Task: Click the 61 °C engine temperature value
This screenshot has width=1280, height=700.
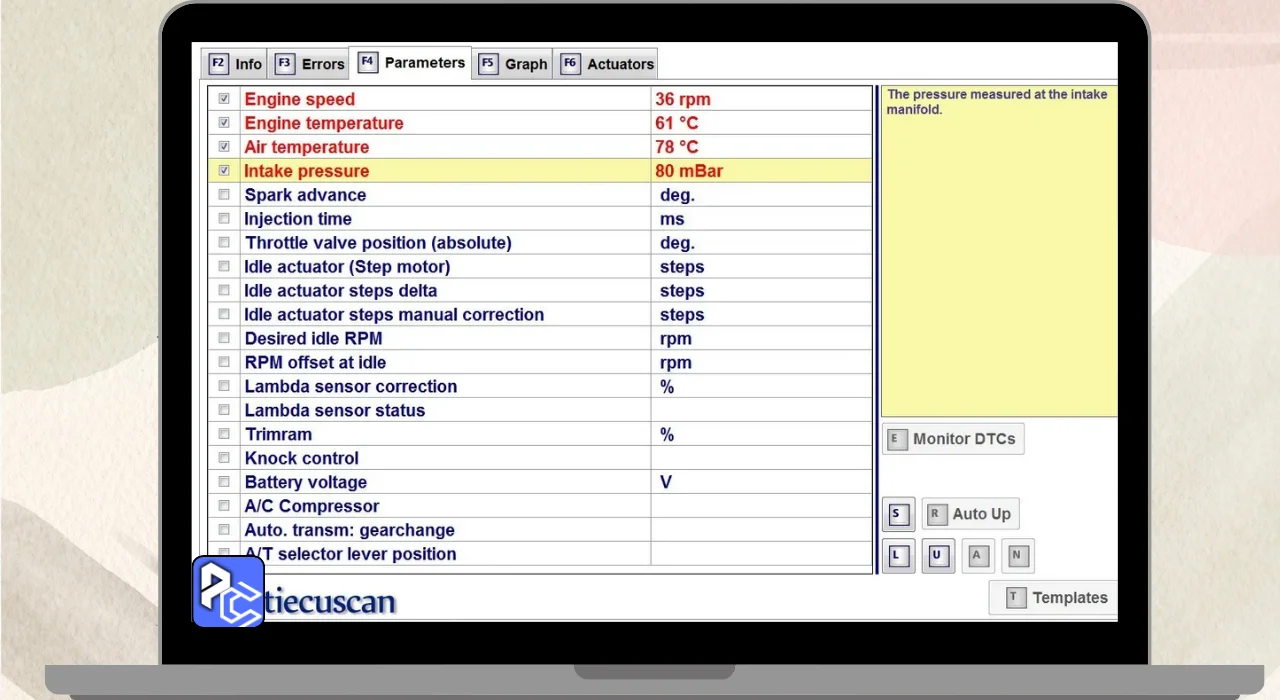Action: 677,123
